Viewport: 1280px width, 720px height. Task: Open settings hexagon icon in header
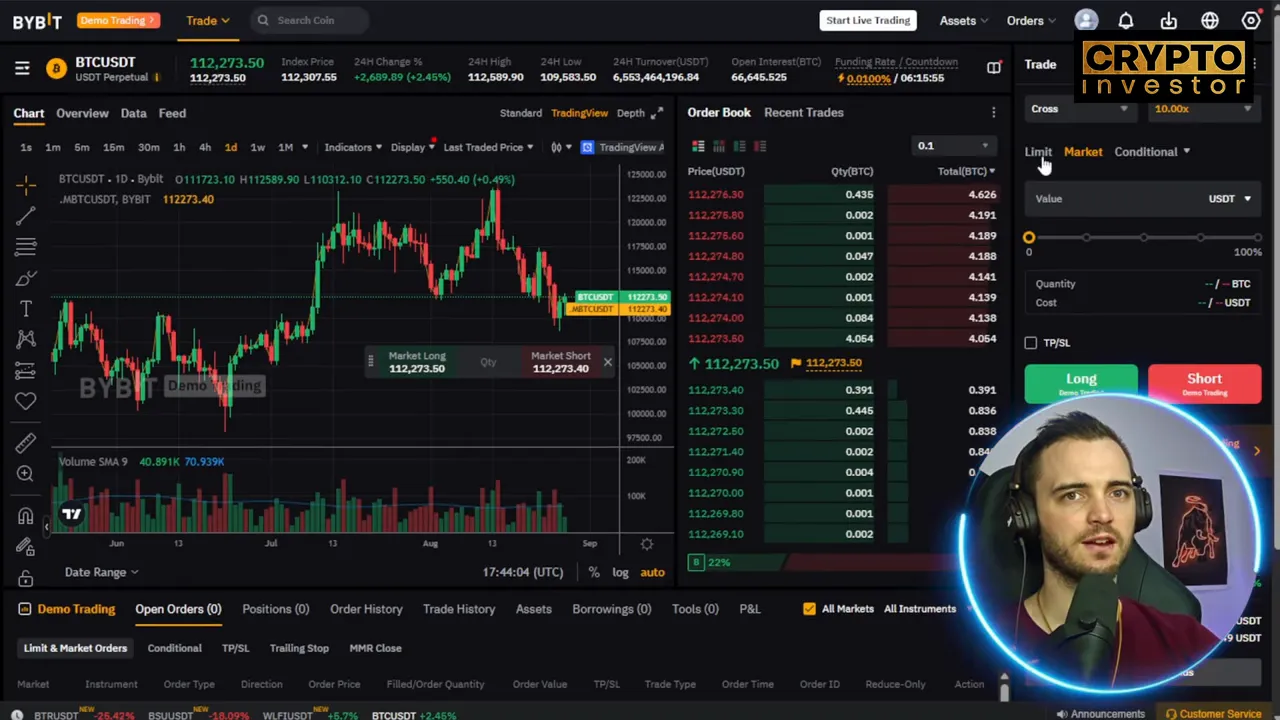(1251, 20)
